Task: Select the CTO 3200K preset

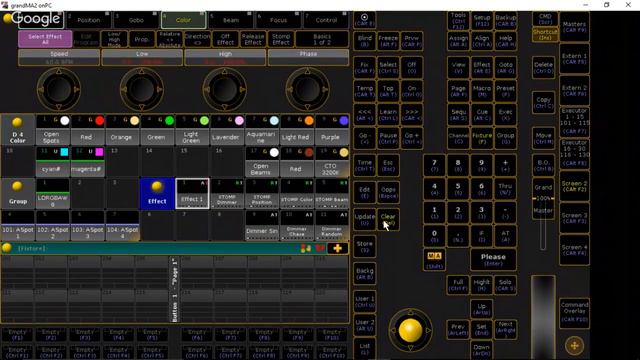Action: [x=331, y=162]
